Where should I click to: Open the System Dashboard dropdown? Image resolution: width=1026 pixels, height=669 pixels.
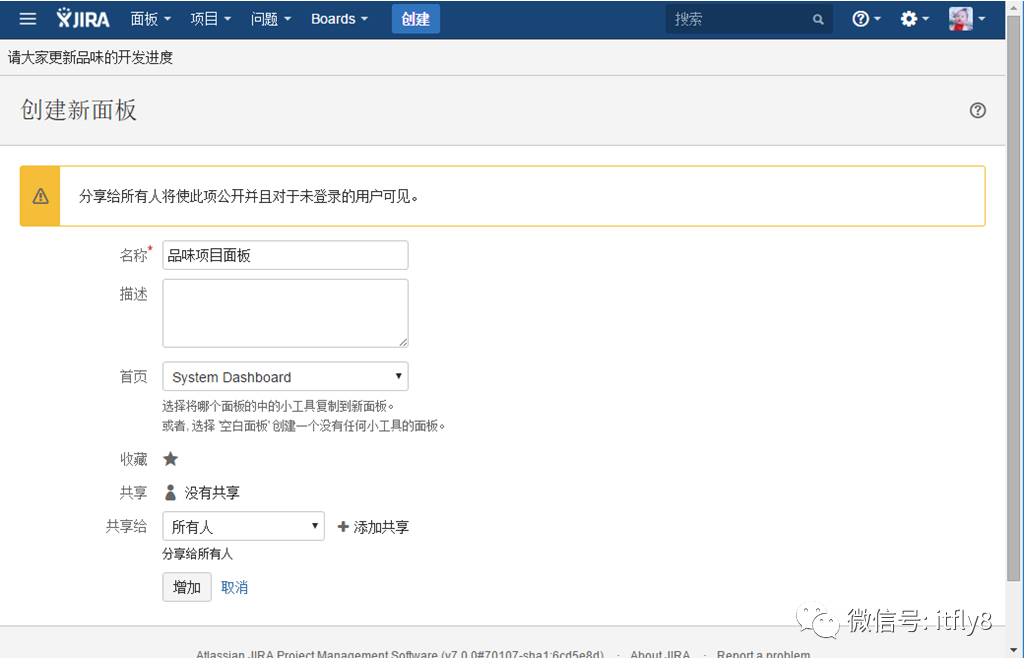[x=285, y=376]
